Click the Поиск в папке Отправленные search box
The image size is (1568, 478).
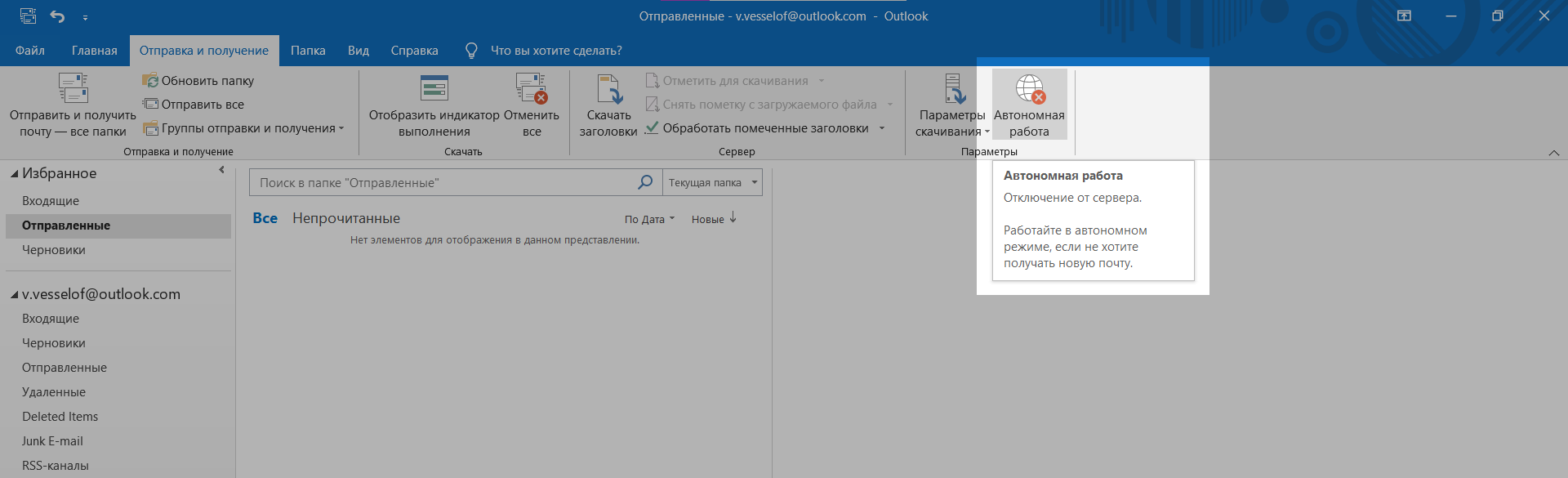(441, 182)
